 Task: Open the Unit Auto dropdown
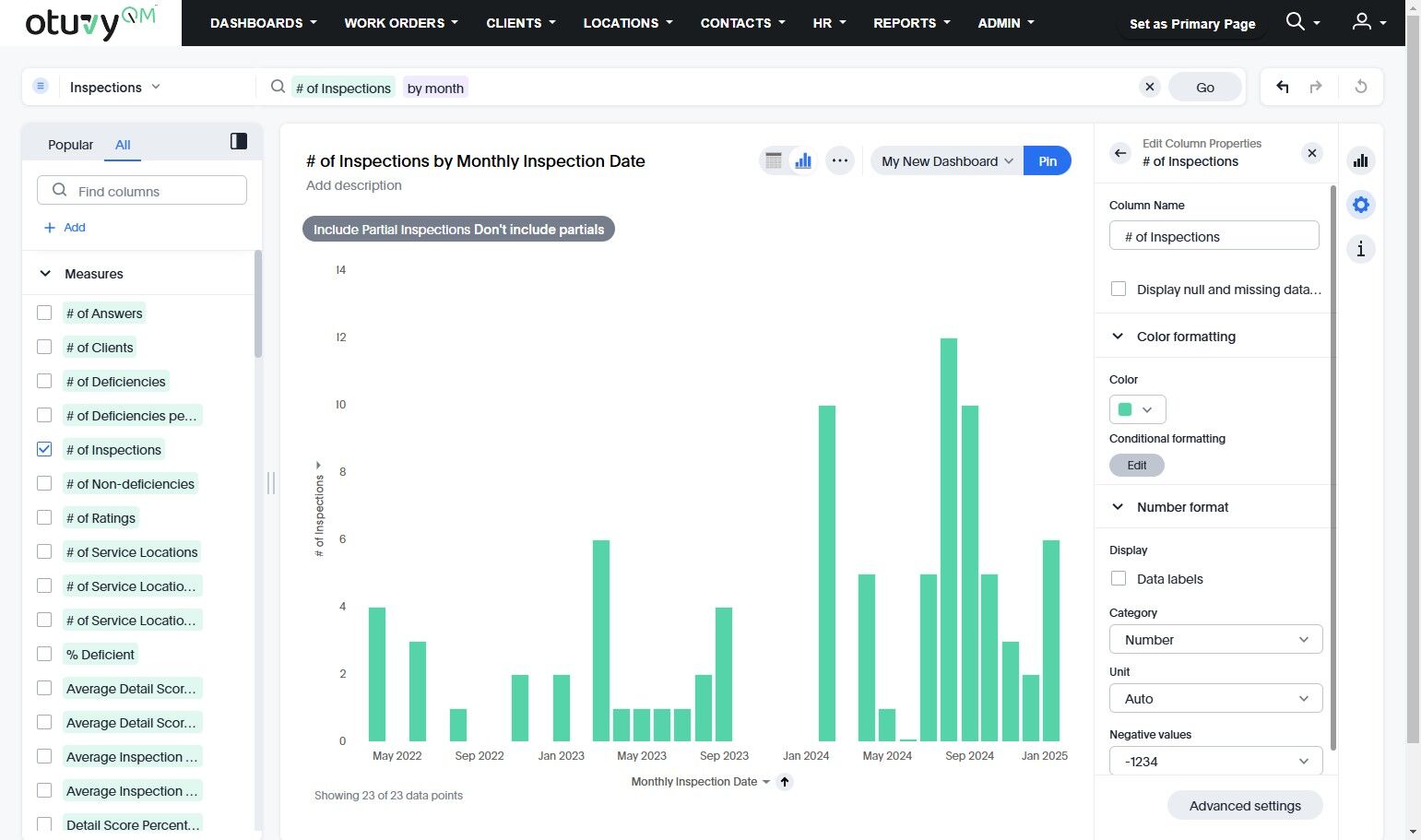(1215, 699)
